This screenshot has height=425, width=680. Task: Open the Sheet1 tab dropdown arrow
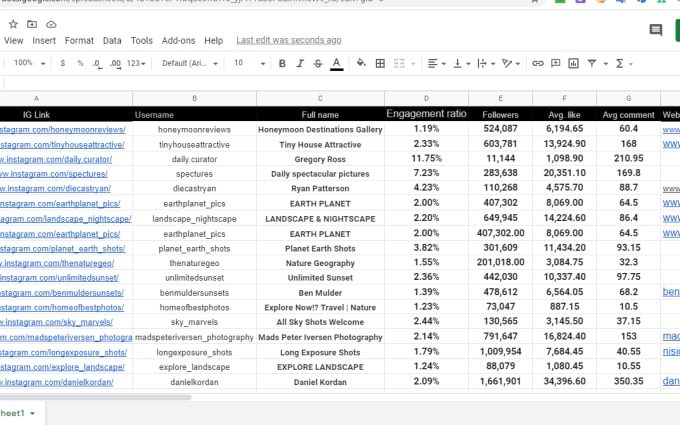tap(32, 413)
